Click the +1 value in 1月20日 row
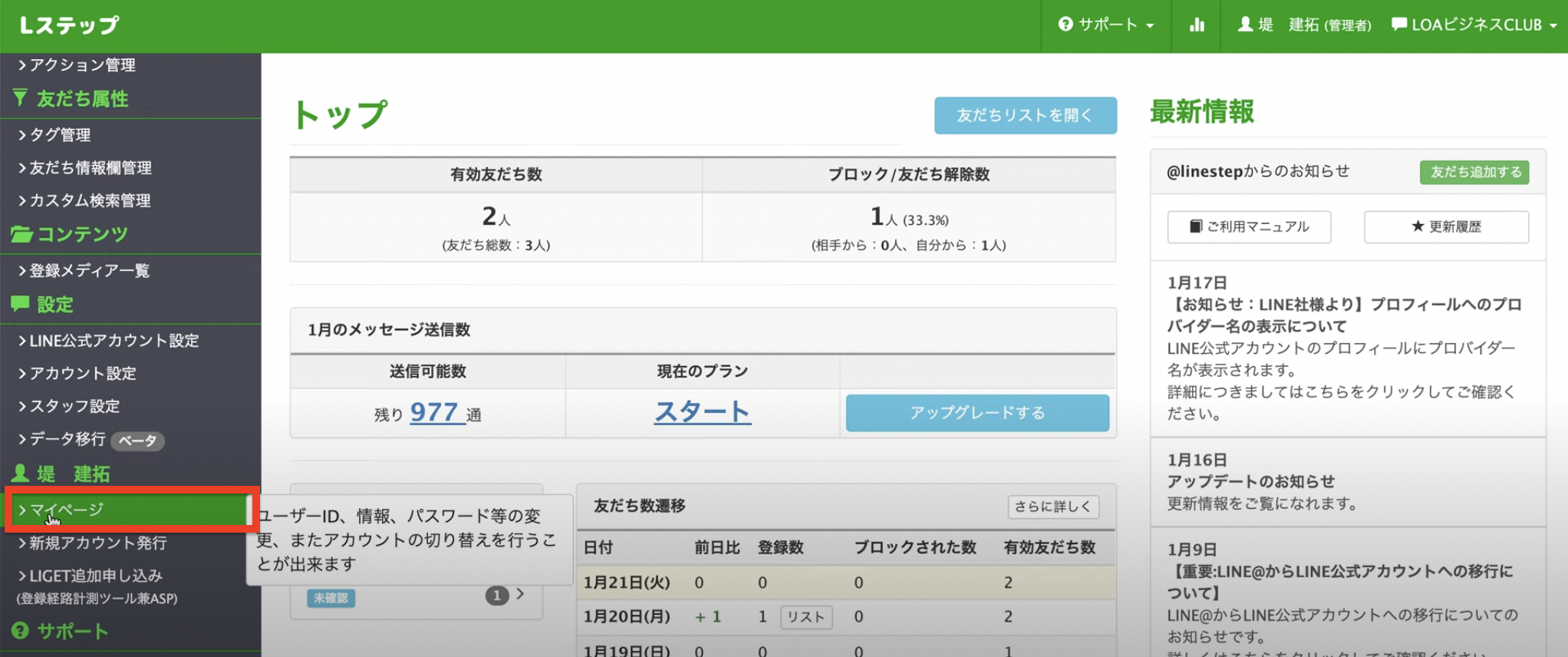 click(x=708, y=617)
